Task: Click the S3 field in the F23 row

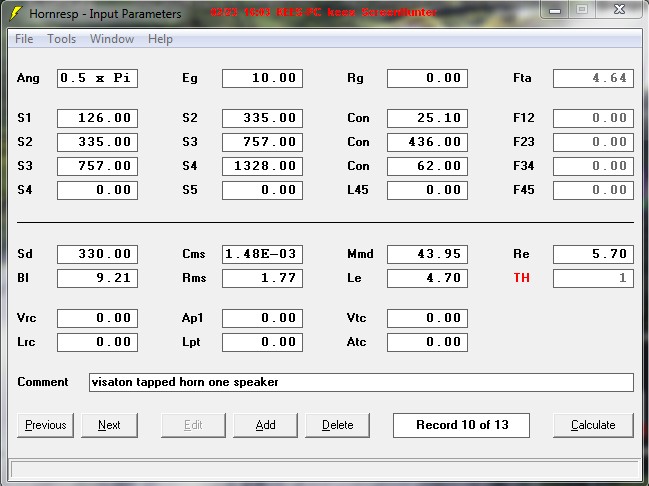Action: pos(262,142)
